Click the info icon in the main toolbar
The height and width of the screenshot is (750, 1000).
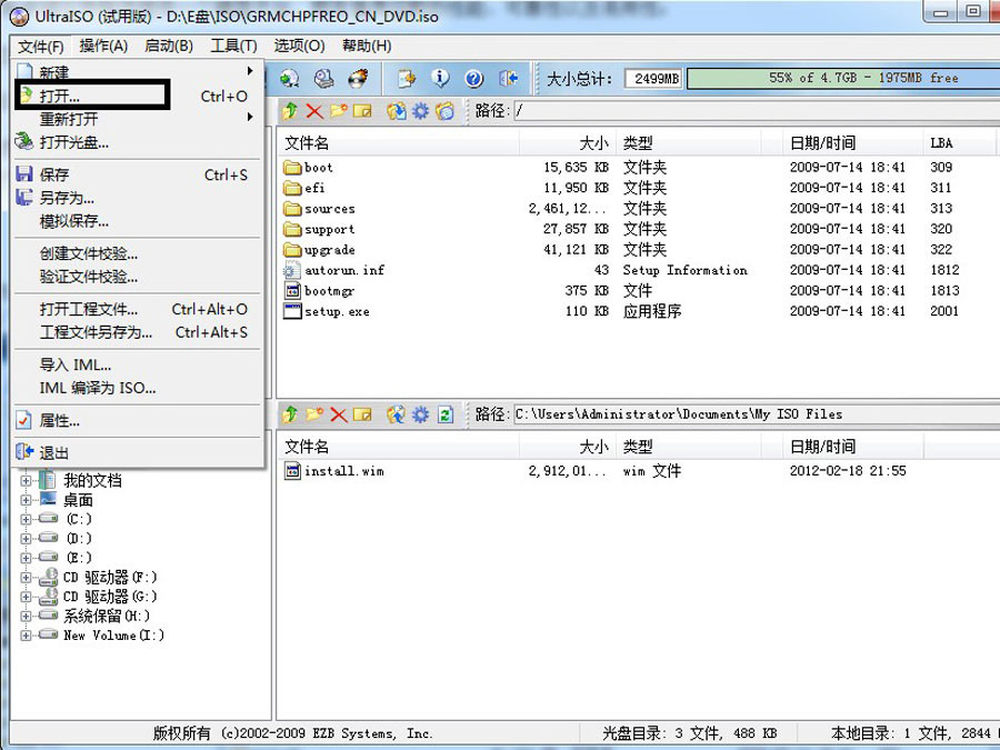[440, 78]
